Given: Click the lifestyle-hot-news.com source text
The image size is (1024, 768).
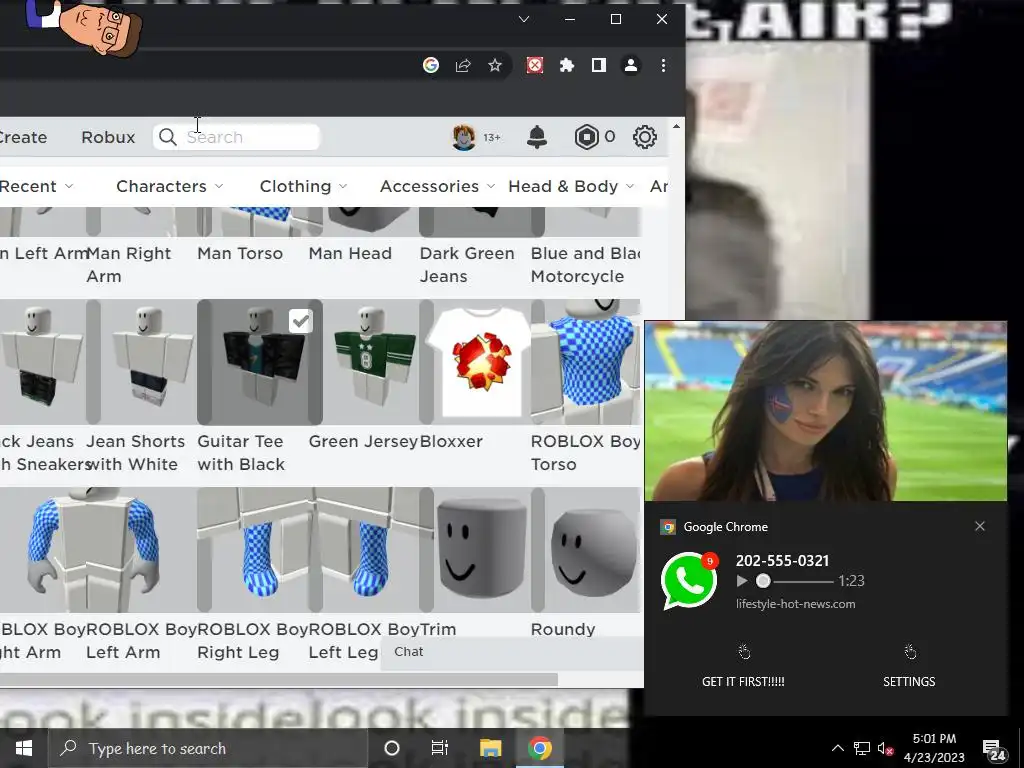Looking at the screenshot, I should pos(795,604).
